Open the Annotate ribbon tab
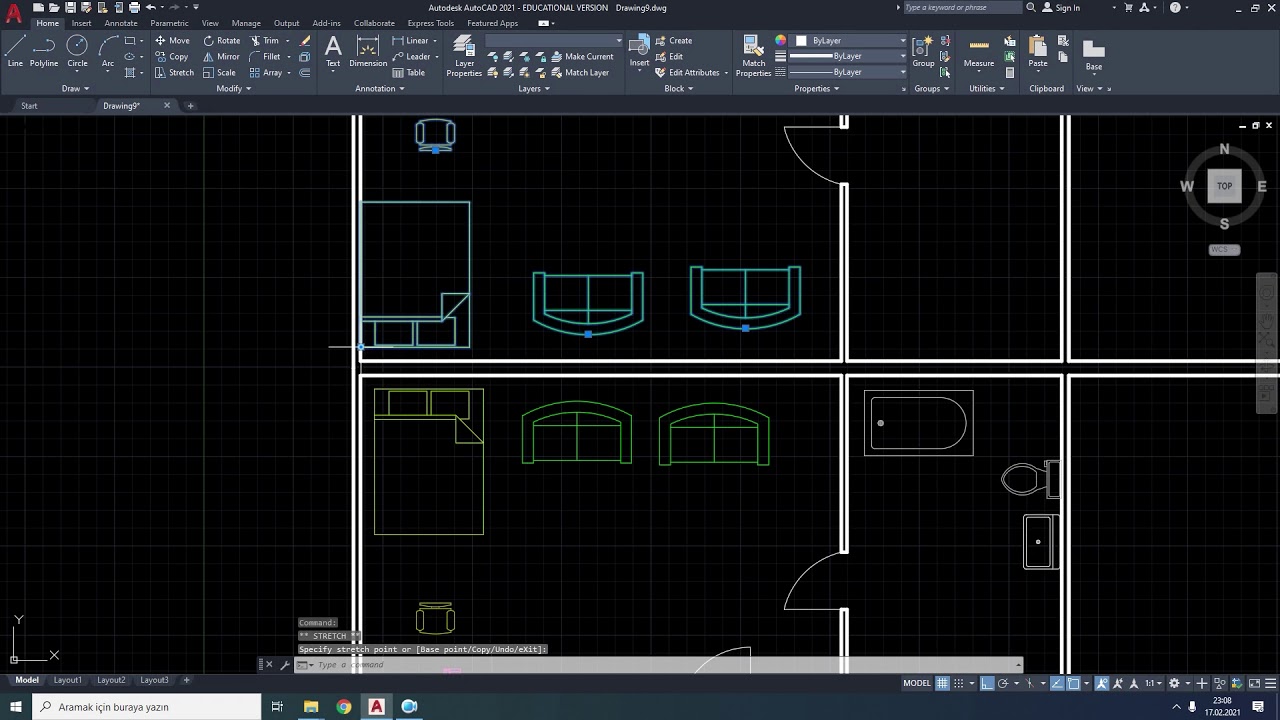 [121, 23]
